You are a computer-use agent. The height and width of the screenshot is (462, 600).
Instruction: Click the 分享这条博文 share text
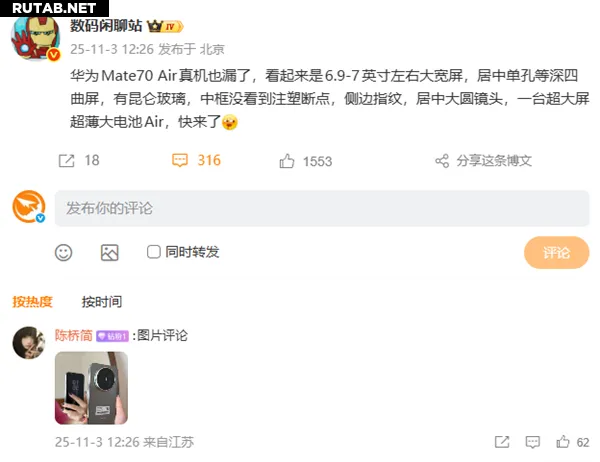494,161
